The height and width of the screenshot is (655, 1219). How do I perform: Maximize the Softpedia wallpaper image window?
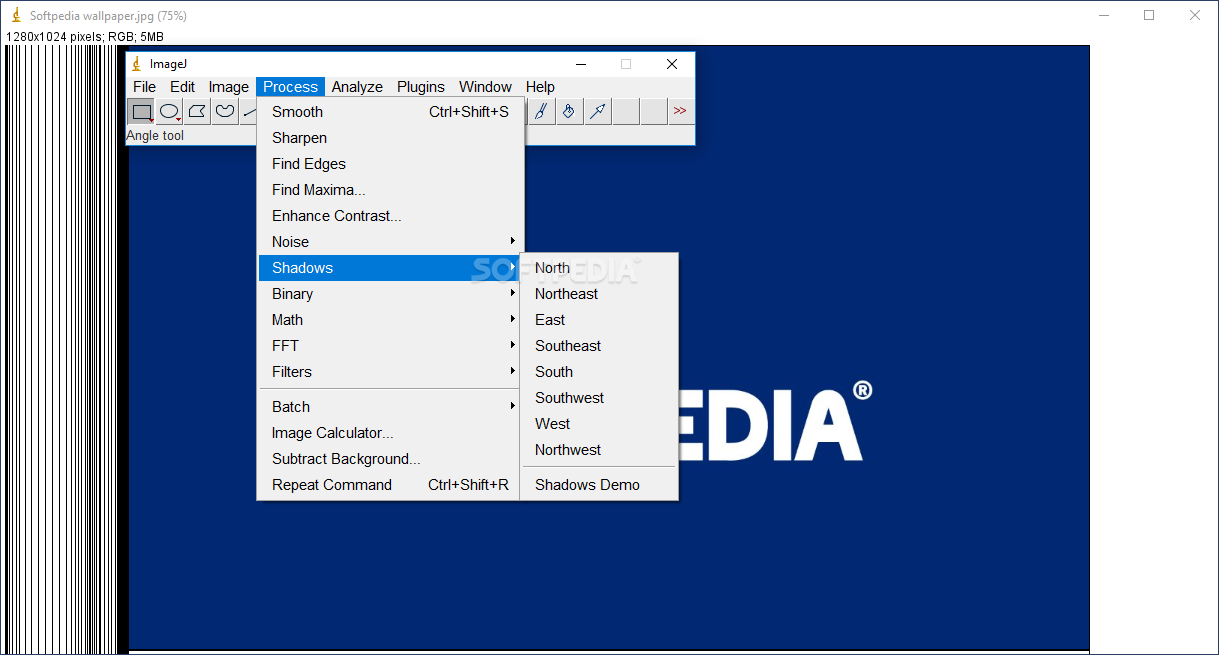pos(1149,15)
